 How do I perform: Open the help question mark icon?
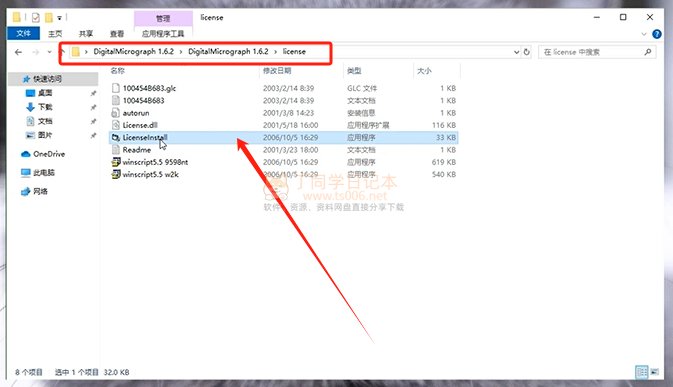pos(657,34)
